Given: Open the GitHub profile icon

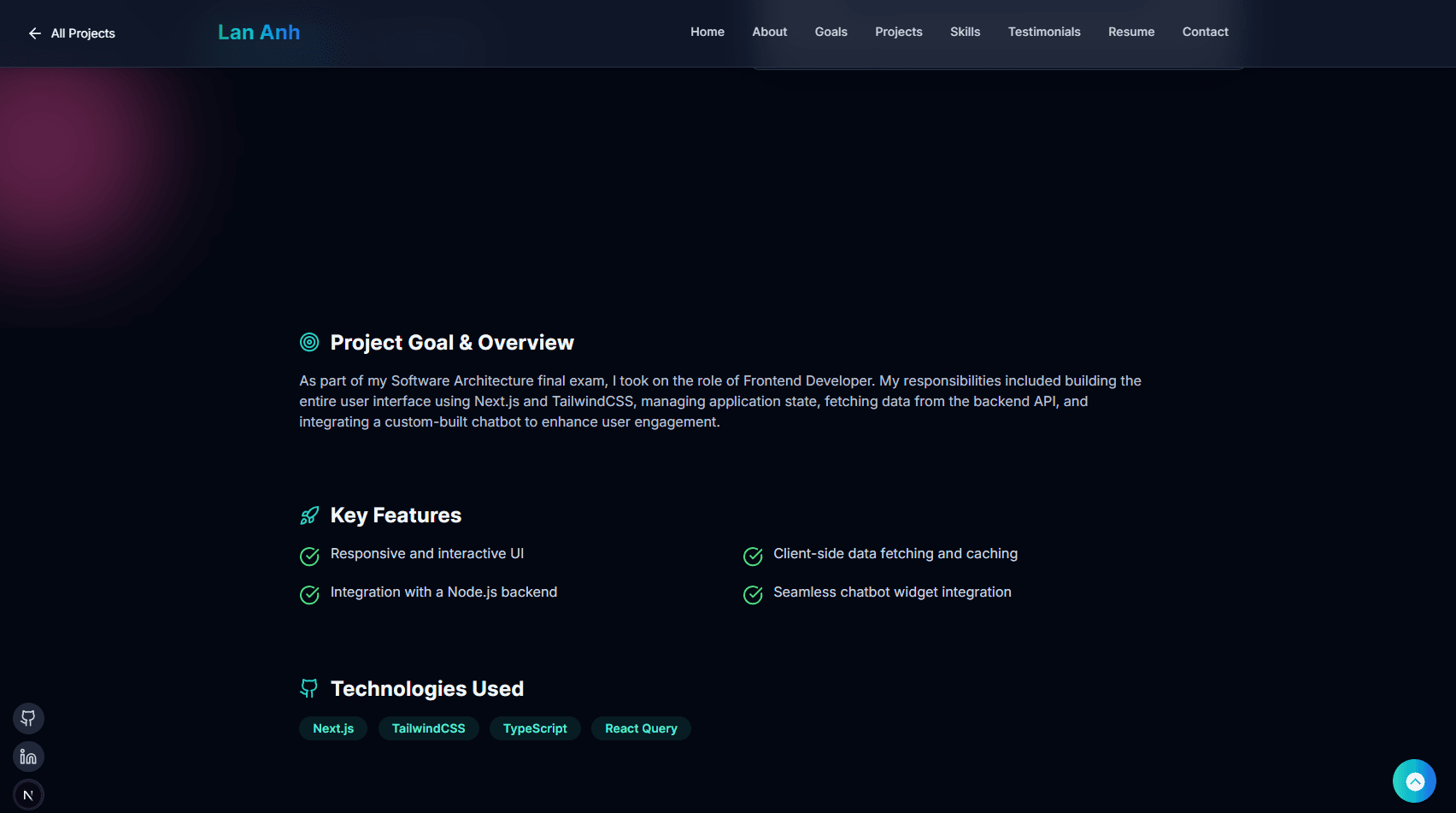Looking at the screenshot, I should click(x=28, y=718).
